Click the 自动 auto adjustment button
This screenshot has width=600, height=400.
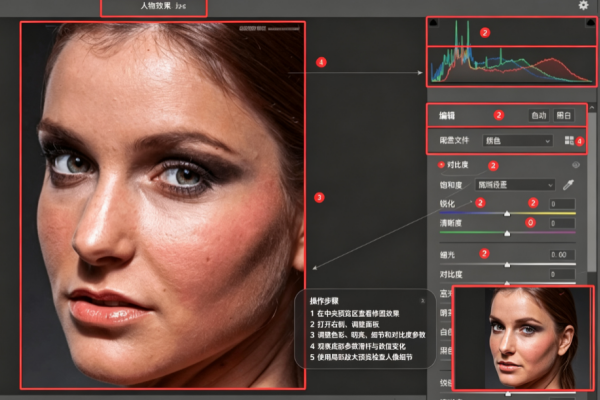(539, 115)
